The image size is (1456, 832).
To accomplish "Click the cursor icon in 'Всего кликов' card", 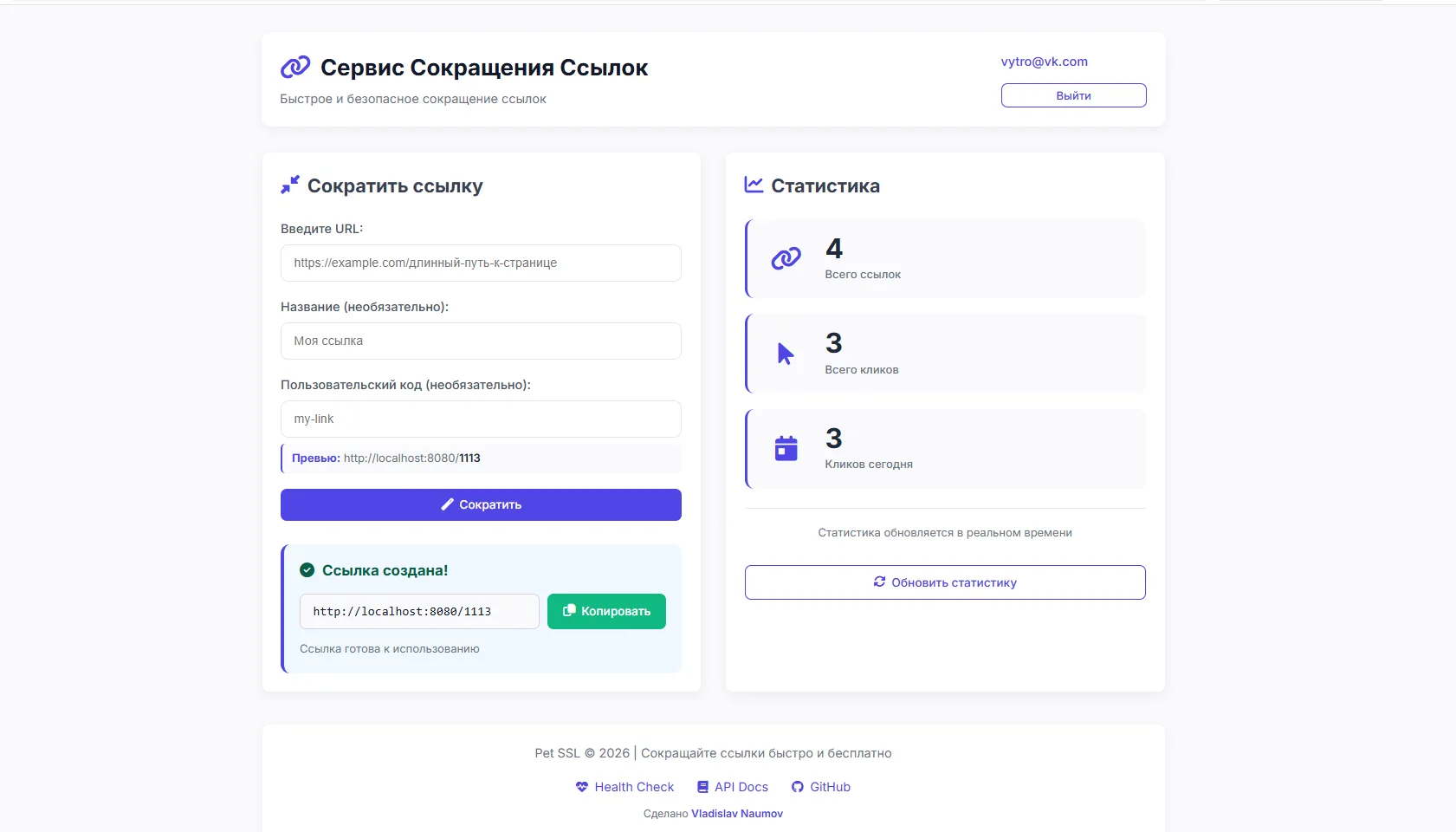I will coord(786,354).
